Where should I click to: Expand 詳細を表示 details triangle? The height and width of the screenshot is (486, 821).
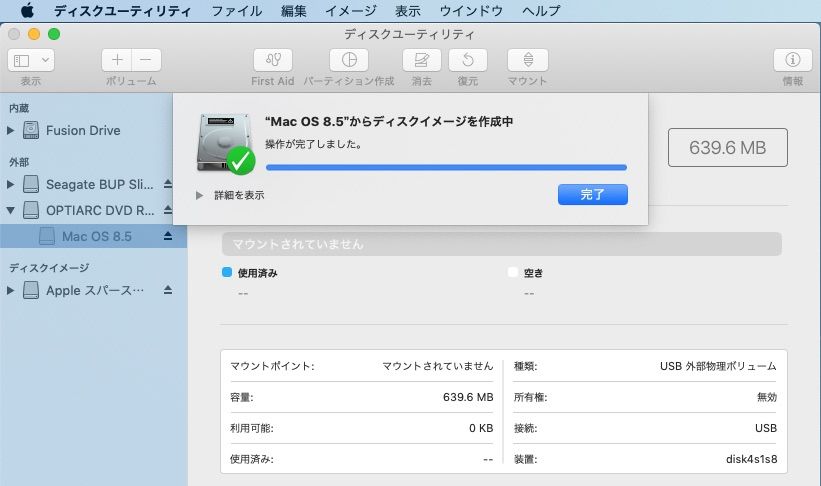(199, 195)
